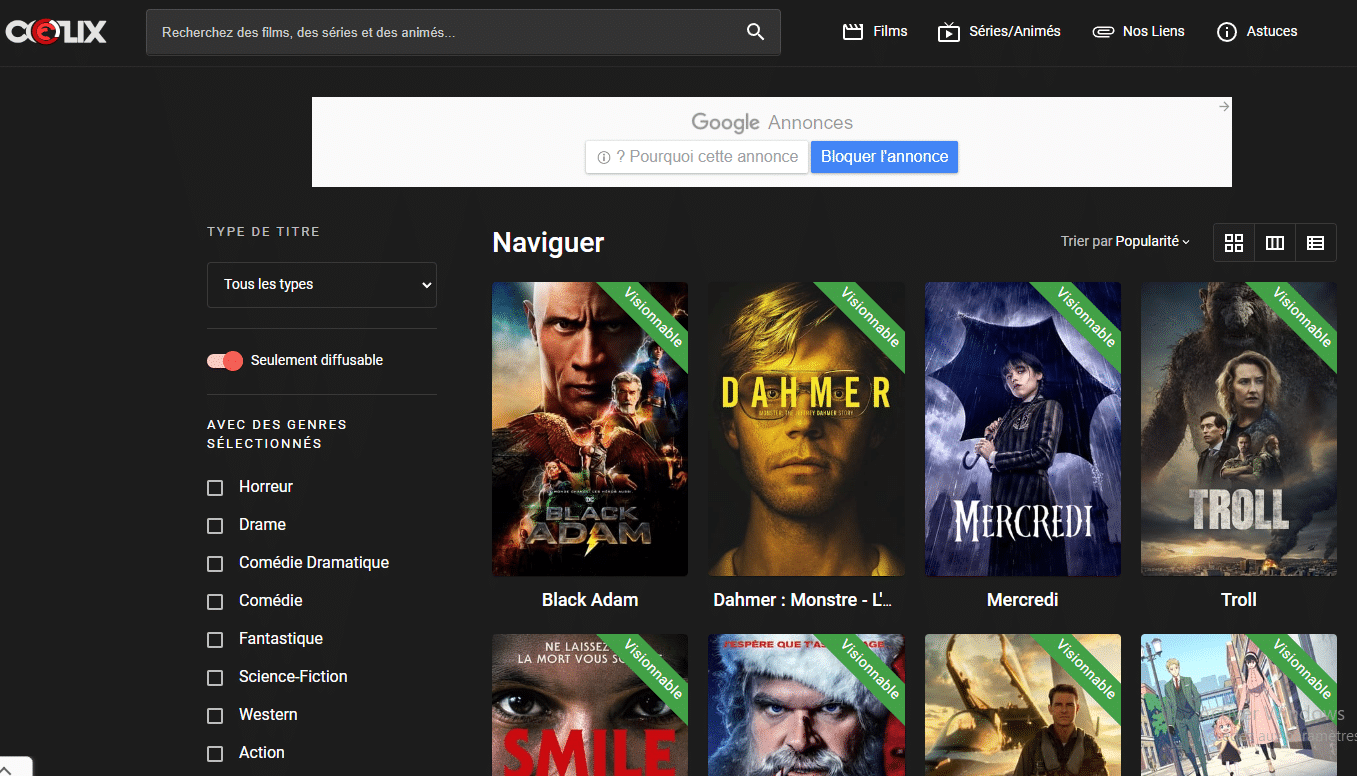Expand the ad arrow in banner corner
The image size is (1357, 776).
click(x=1223, y=105)
